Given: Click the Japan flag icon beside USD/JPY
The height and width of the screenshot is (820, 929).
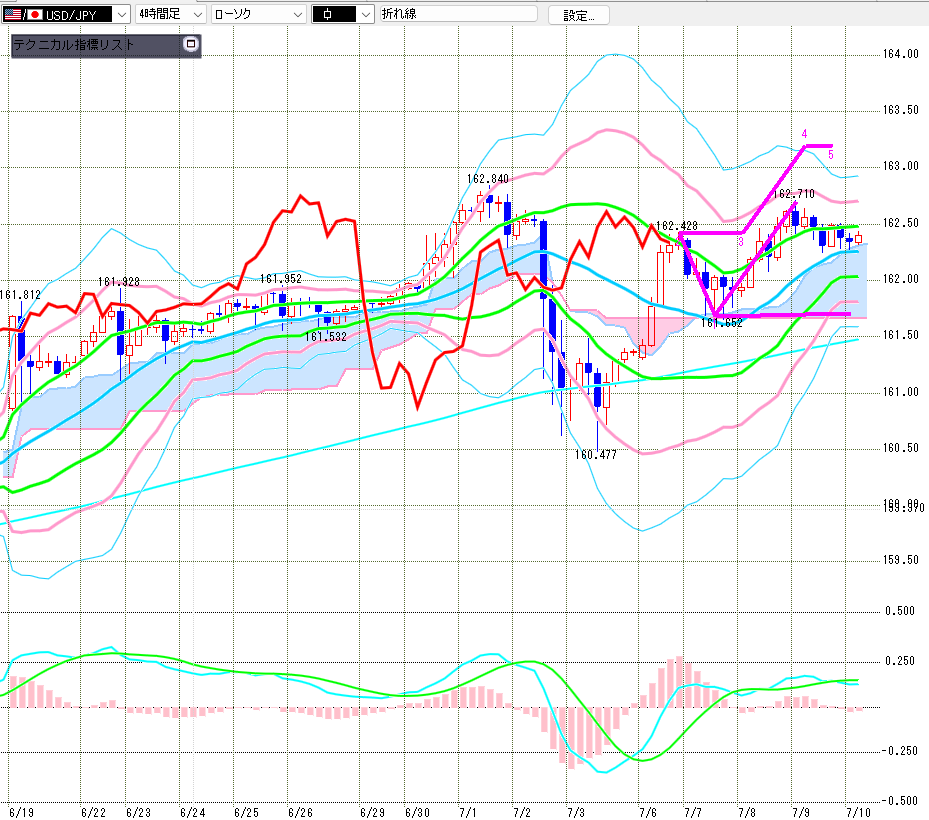Looking at the screenshot, I should tap(35, 15).
